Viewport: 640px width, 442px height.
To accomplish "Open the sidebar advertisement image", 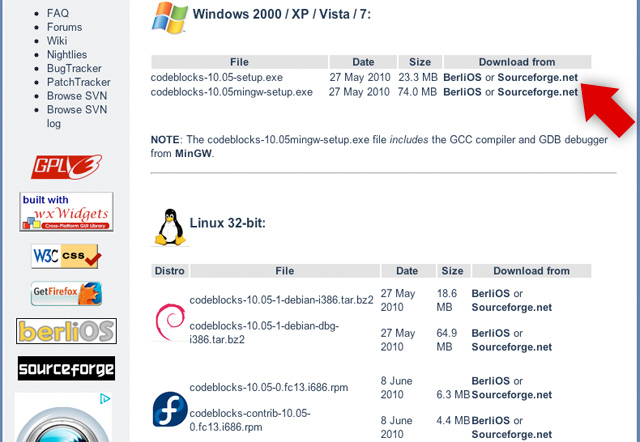I will (63, 418).
